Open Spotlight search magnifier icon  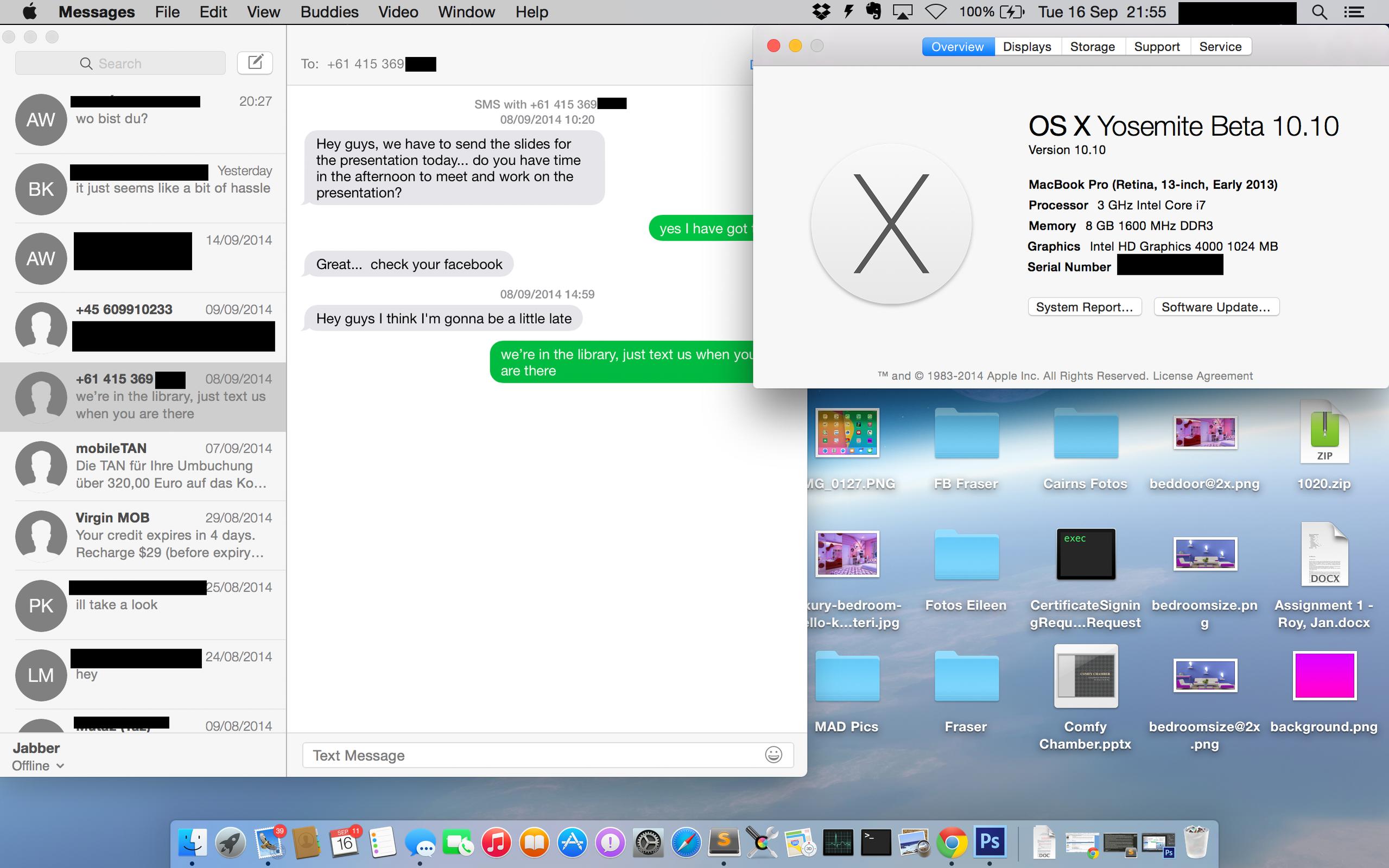coord(1320,12)
